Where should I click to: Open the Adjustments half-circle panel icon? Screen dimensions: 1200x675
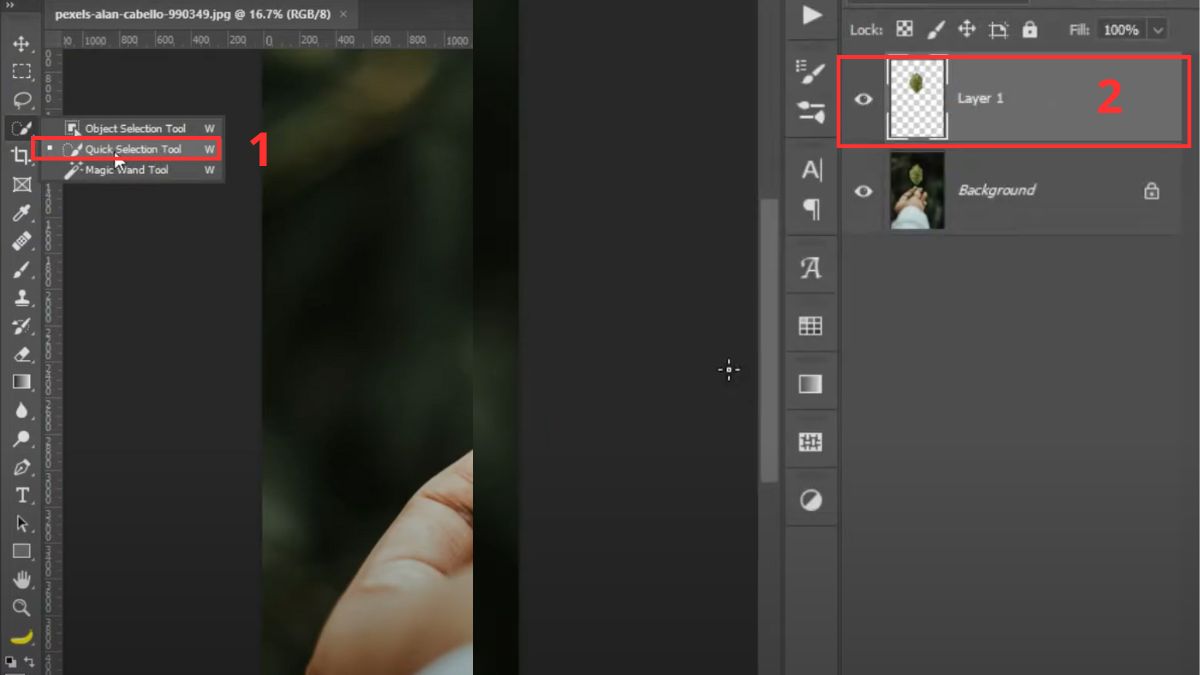tap(811, 500)
